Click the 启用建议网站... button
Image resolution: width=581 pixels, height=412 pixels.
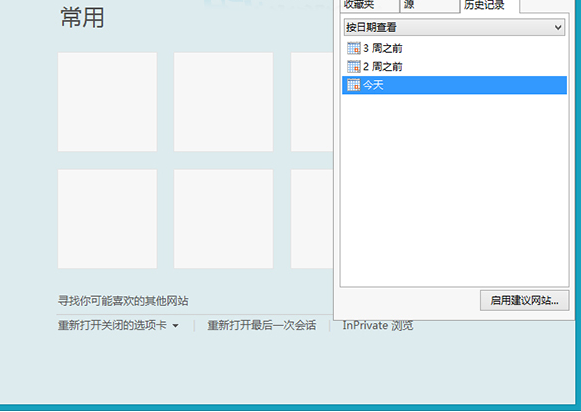click(x=524, y=300)
